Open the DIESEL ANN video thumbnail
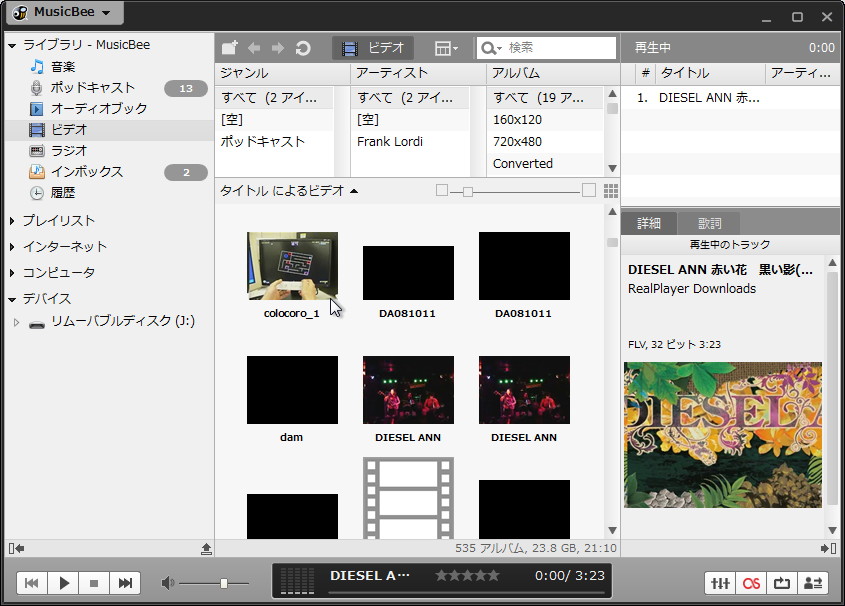Viewport: 845px width, 606px height. pyautogui.click(x=407, y=389)
